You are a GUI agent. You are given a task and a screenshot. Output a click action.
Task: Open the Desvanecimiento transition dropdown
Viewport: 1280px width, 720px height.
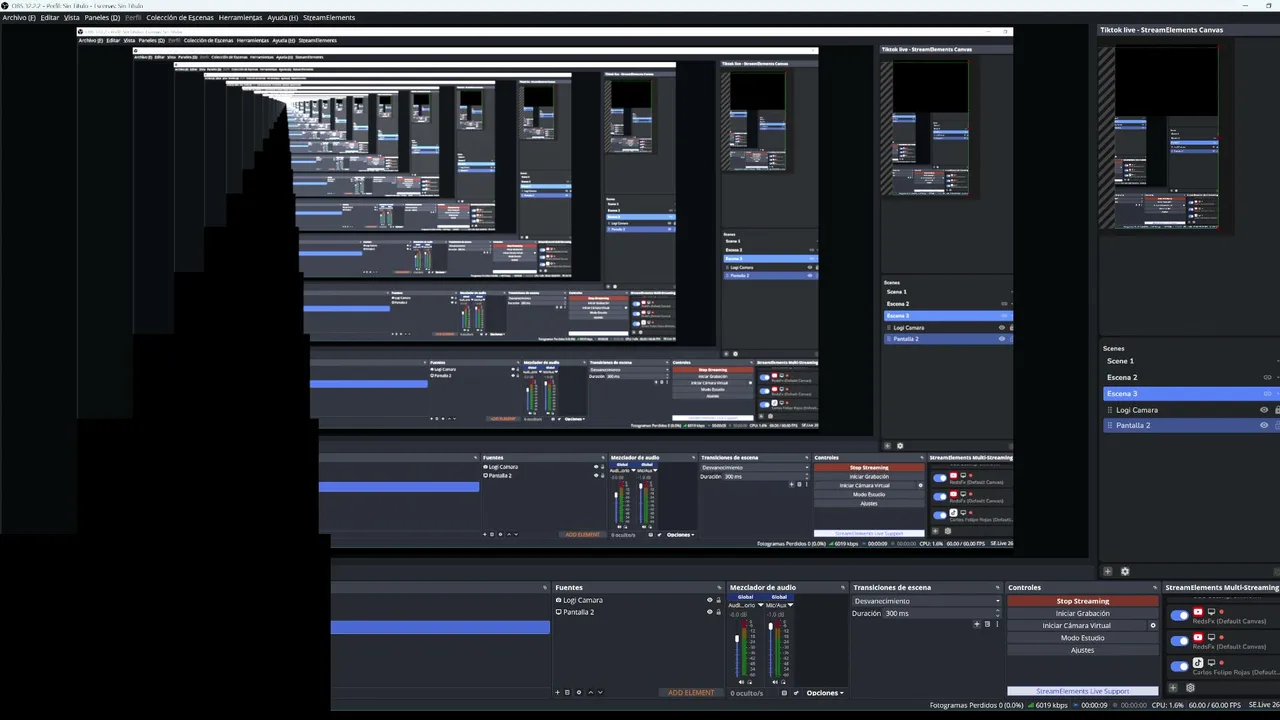click(926, 601)
